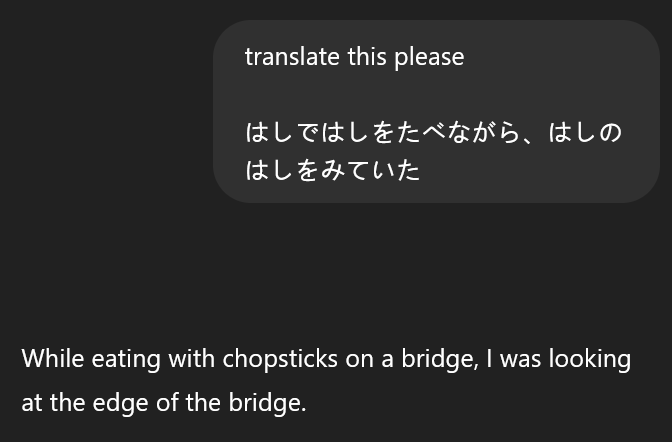Click the word "please" in the message
672x442 pixels.
click(x=429, y=57)
